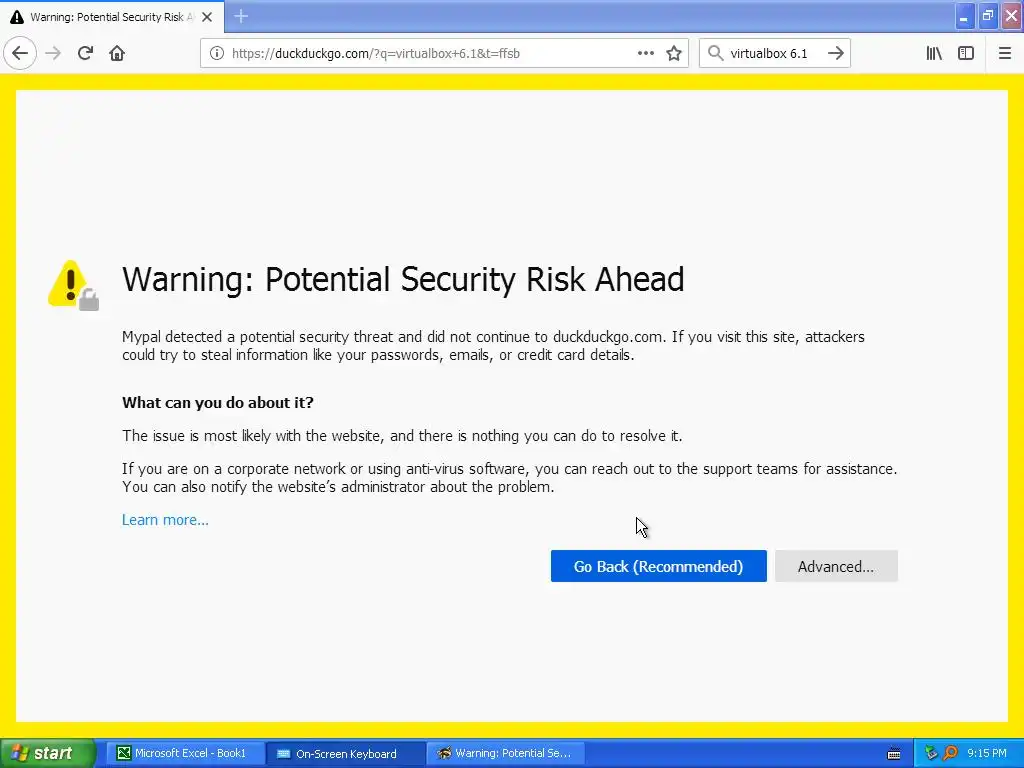The width and height of the screenshot is (1024, 768).
Task: Bookmark this page with the star
Action: [x=674, y=54]
